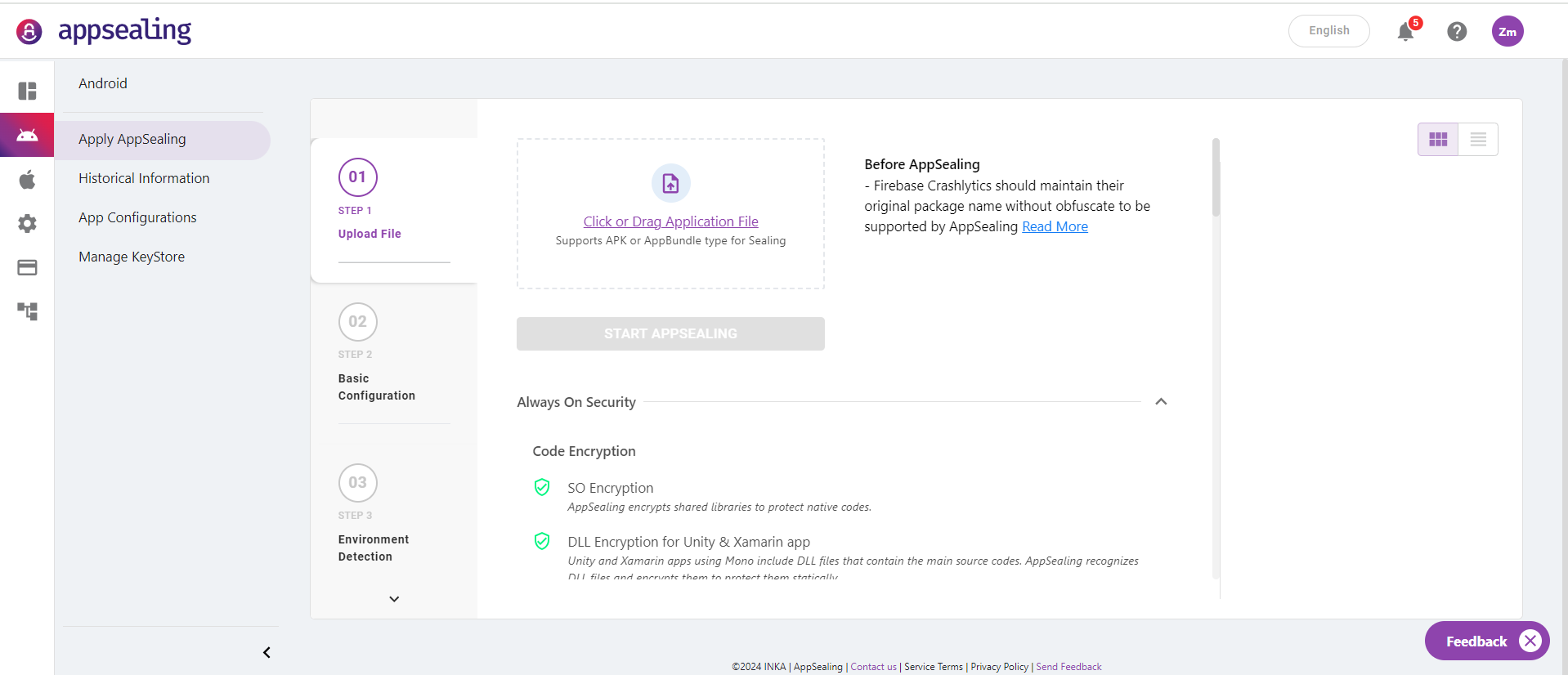Open the dashboard icon in sidebar
1568x675 pixels.
coord(27,91)
